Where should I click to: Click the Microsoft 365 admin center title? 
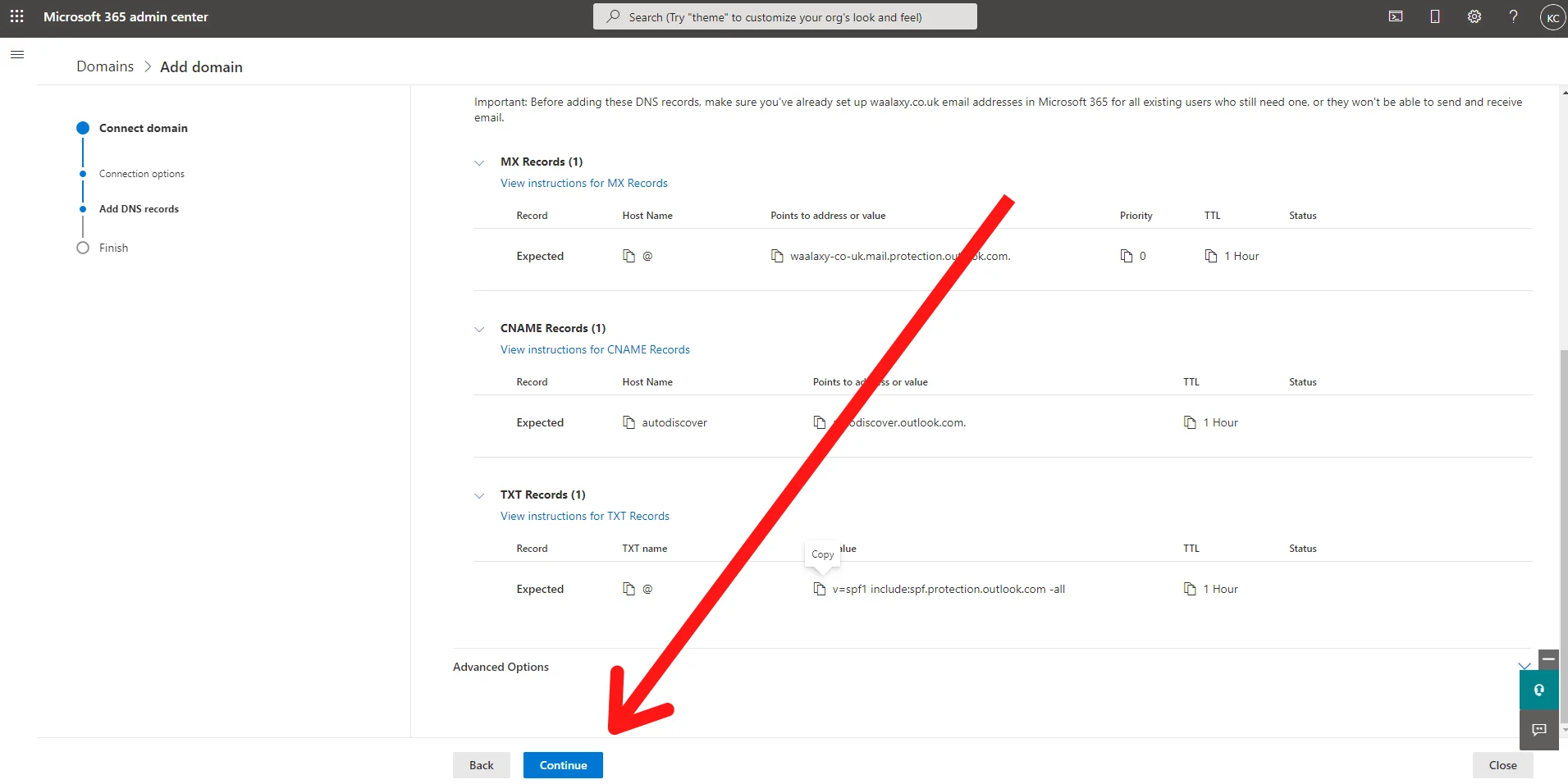pos(126,16)
